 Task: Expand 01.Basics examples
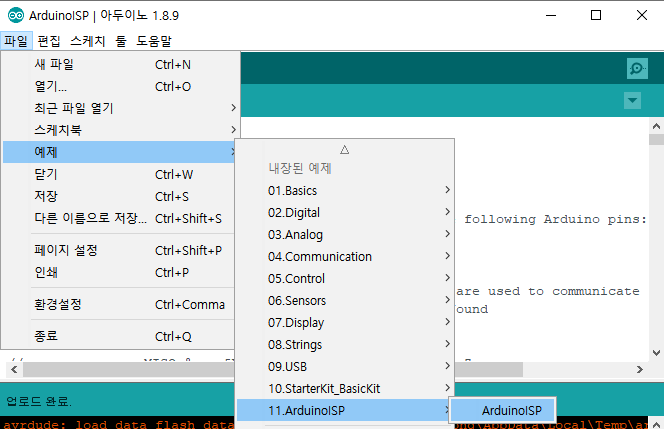[345, 191]
